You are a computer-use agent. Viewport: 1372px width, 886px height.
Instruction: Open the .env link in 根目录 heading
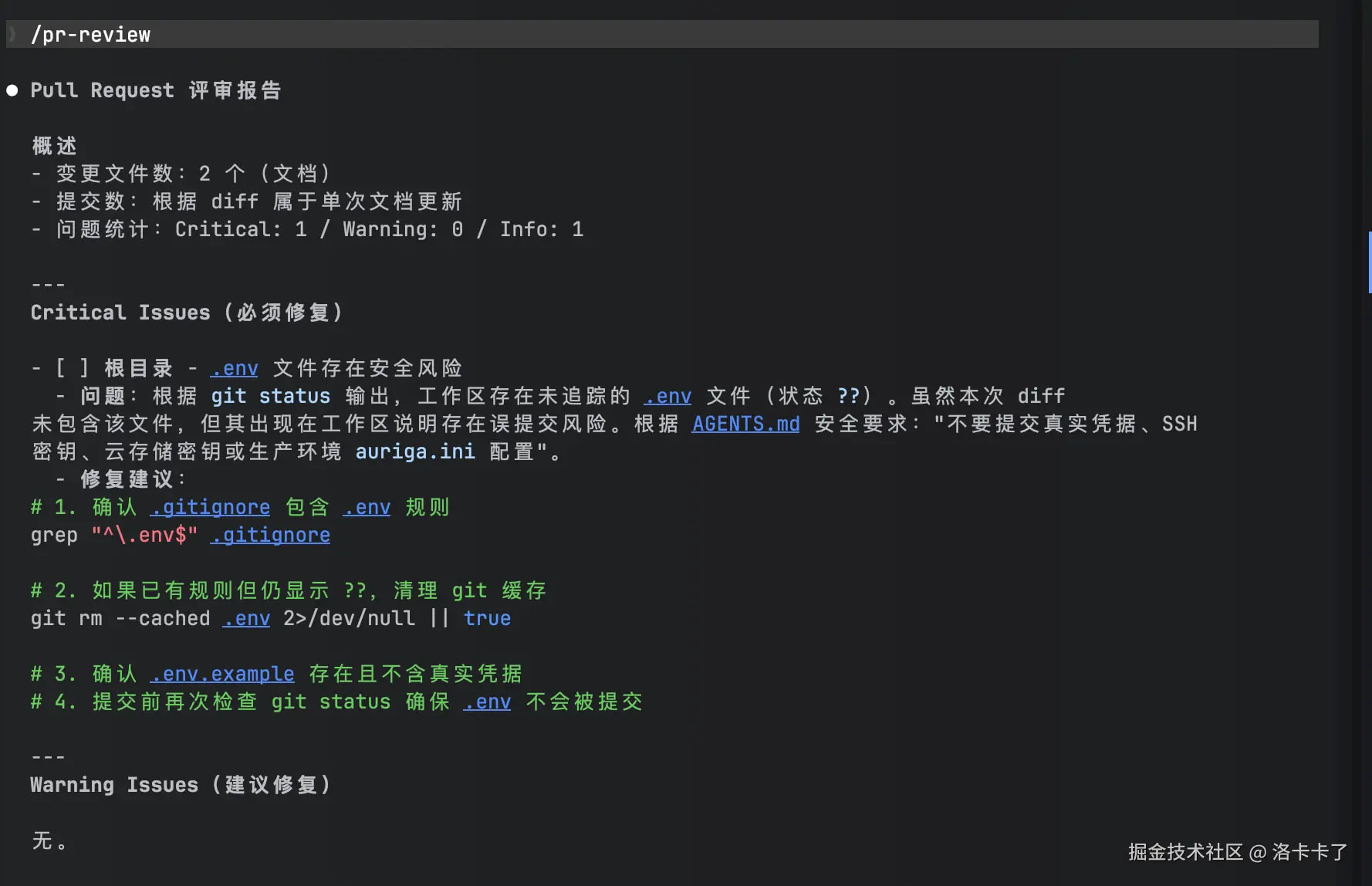tap(234, 368)
